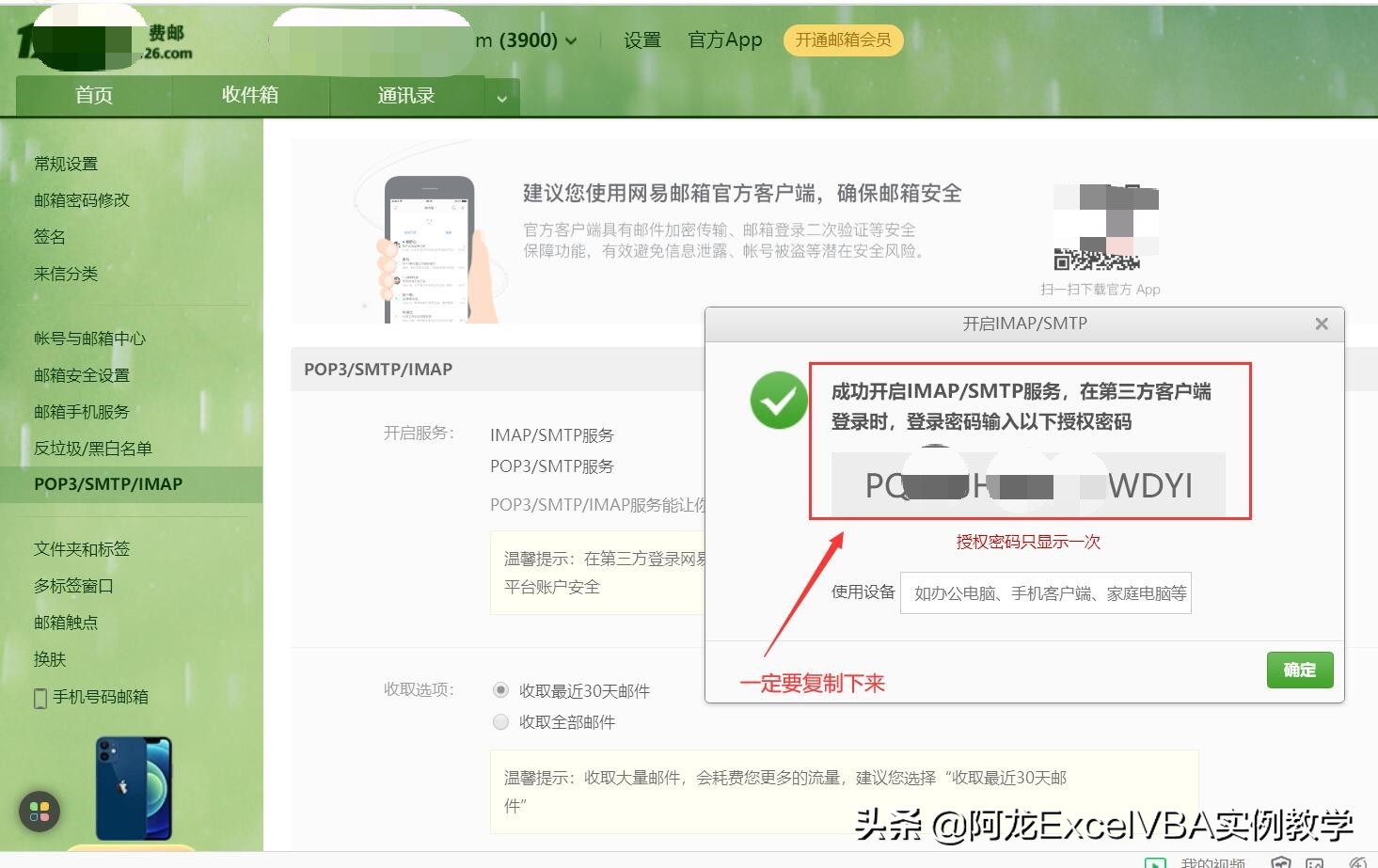1378x868 pixels.
Task: Expand the chevron next to 通讯录 tab
Action: click(502, 97)
